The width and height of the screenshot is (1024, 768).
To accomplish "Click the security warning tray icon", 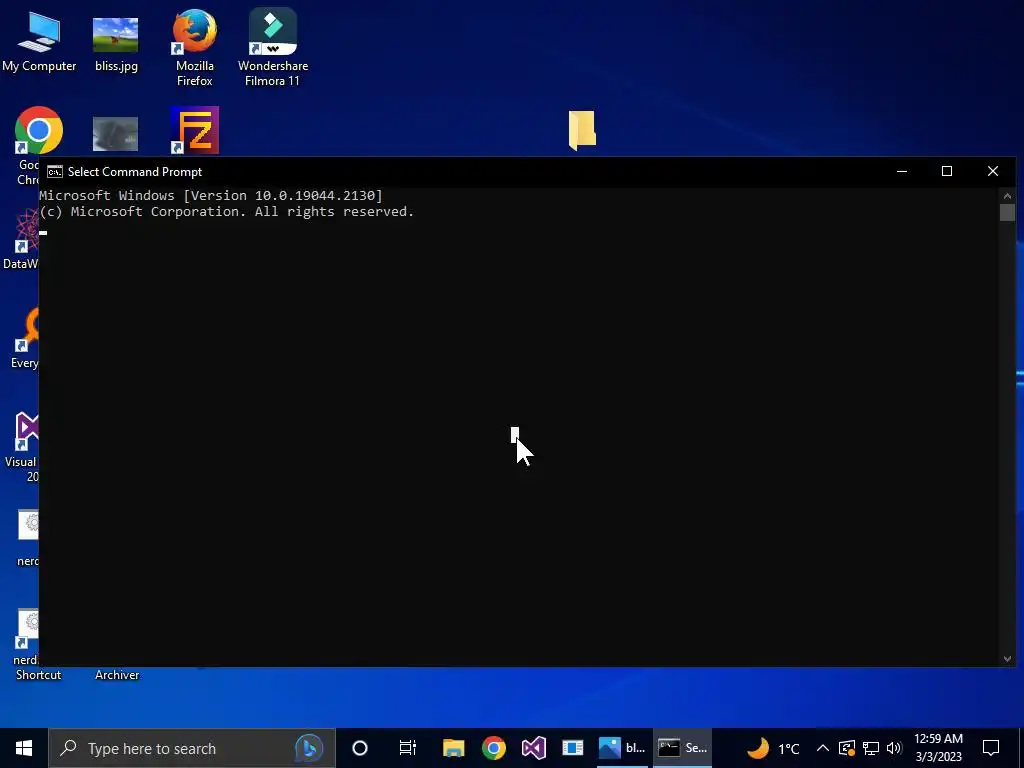I will (x=847, y=748).
